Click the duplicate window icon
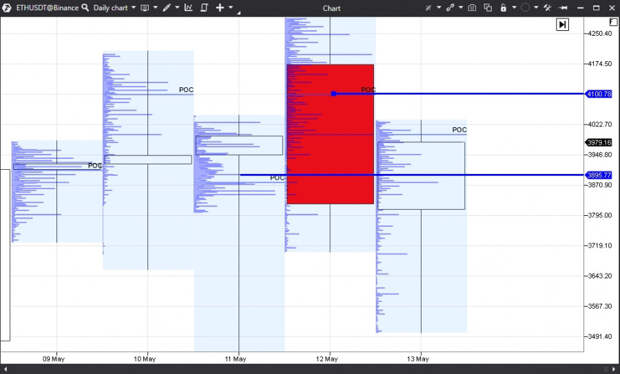The width and height of the screenshot is (620, 374). [488, 8]
